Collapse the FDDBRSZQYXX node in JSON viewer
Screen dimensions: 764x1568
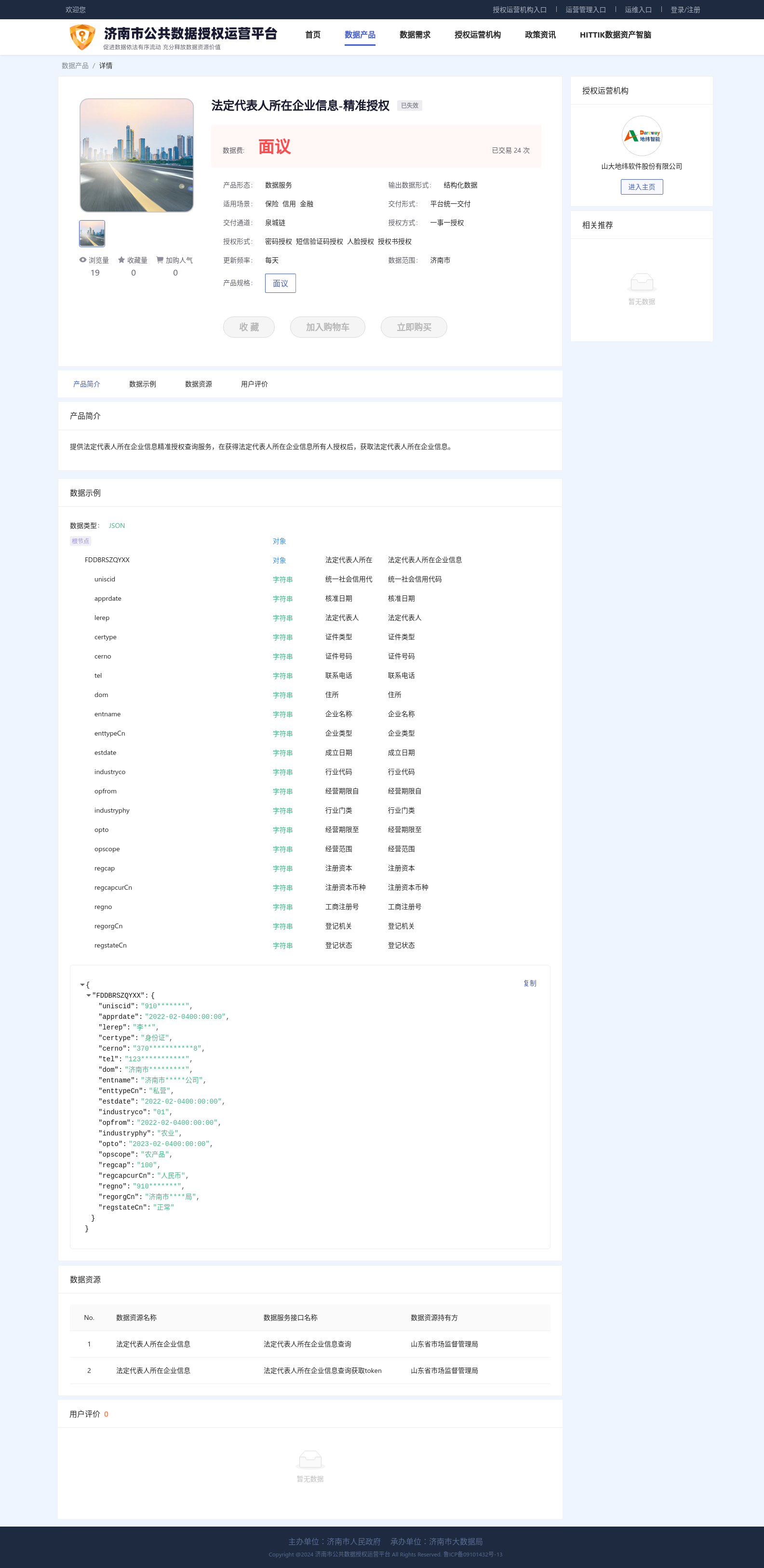(88, 995)
